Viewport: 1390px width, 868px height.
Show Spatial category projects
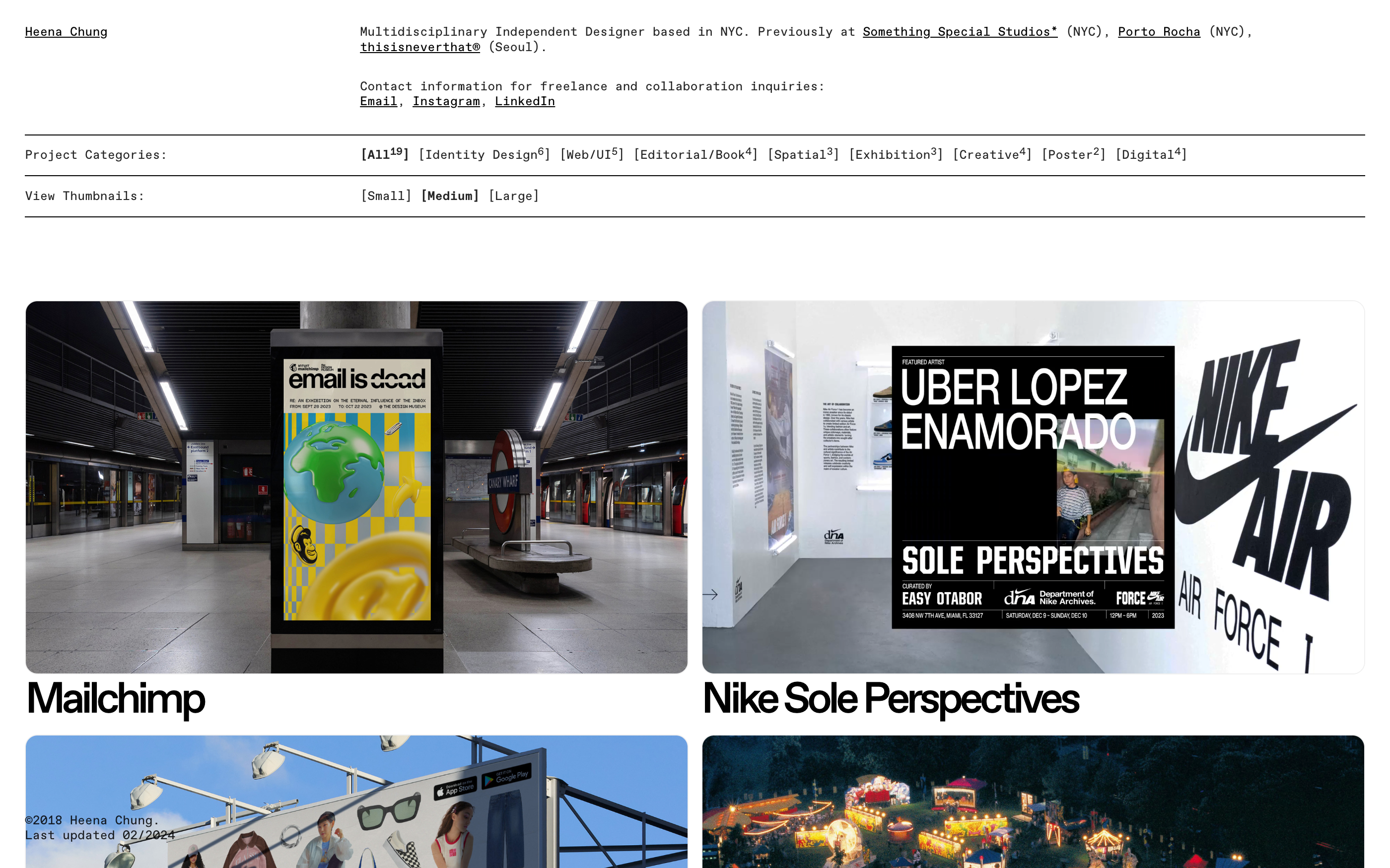(x=803, y=154)
